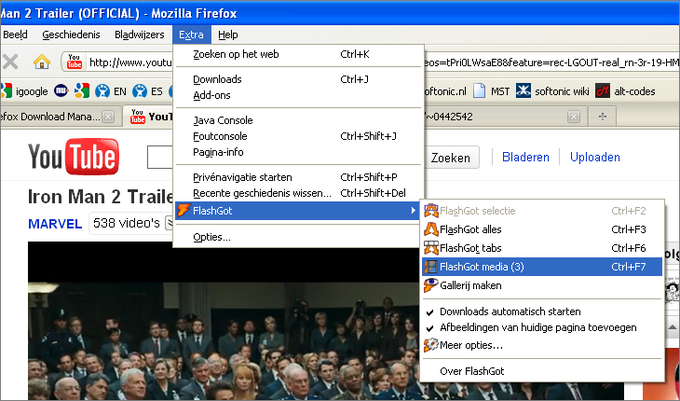Click the FlashGot media film icon

coord(431,267)
